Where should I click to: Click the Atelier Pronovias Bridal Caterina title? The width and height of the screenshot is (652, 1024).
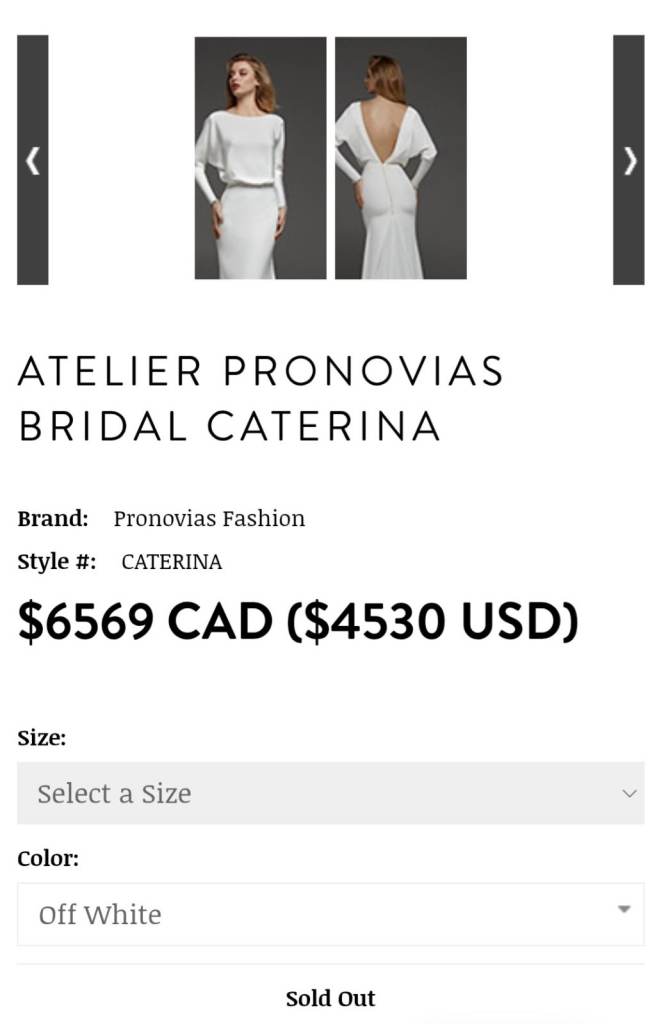point(260,399)
